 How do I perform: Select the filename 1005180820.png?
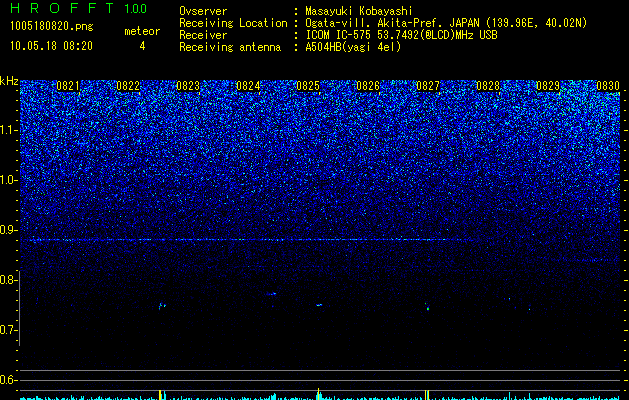51,27
